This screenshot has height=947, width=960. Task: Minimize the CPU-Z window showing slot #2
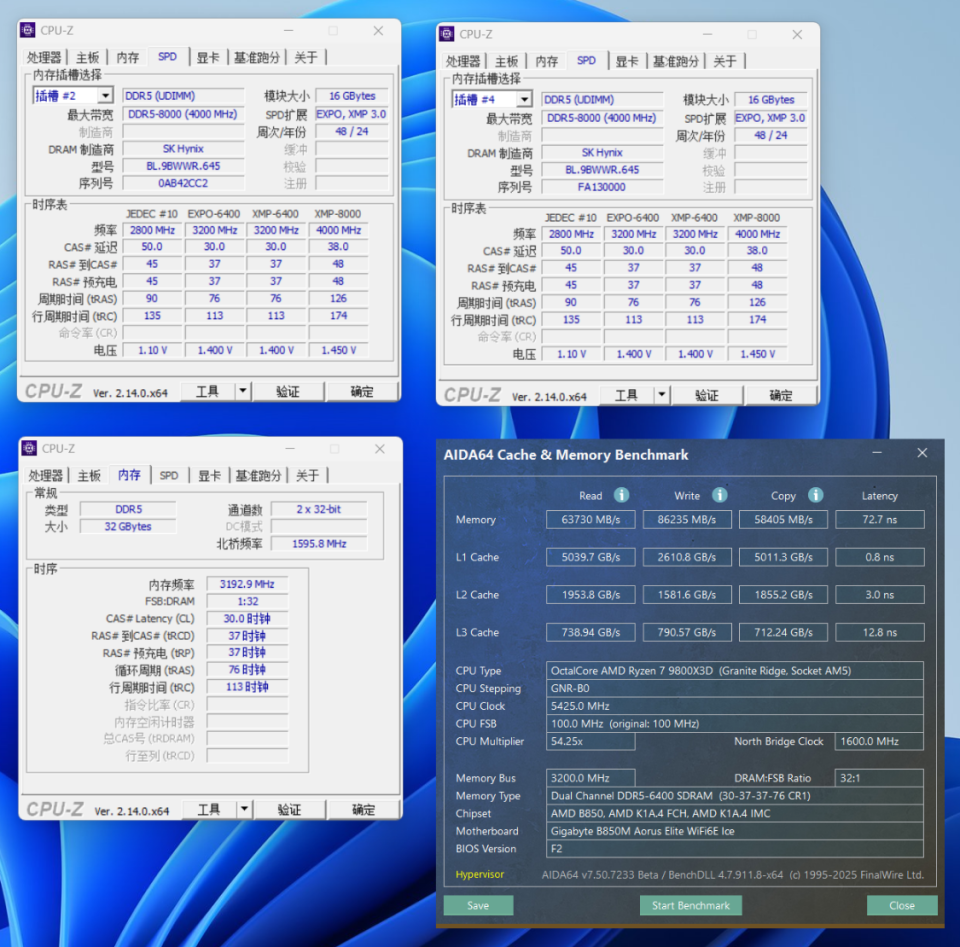pos(288,31)
